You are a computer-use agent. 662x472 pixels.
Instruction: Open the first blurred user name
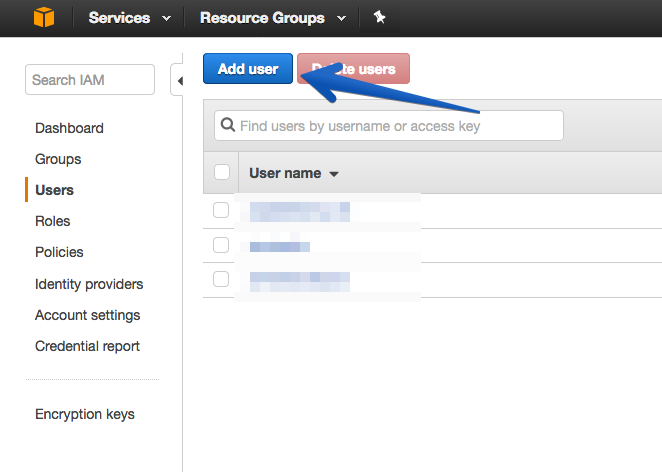(x=300, y=212)
